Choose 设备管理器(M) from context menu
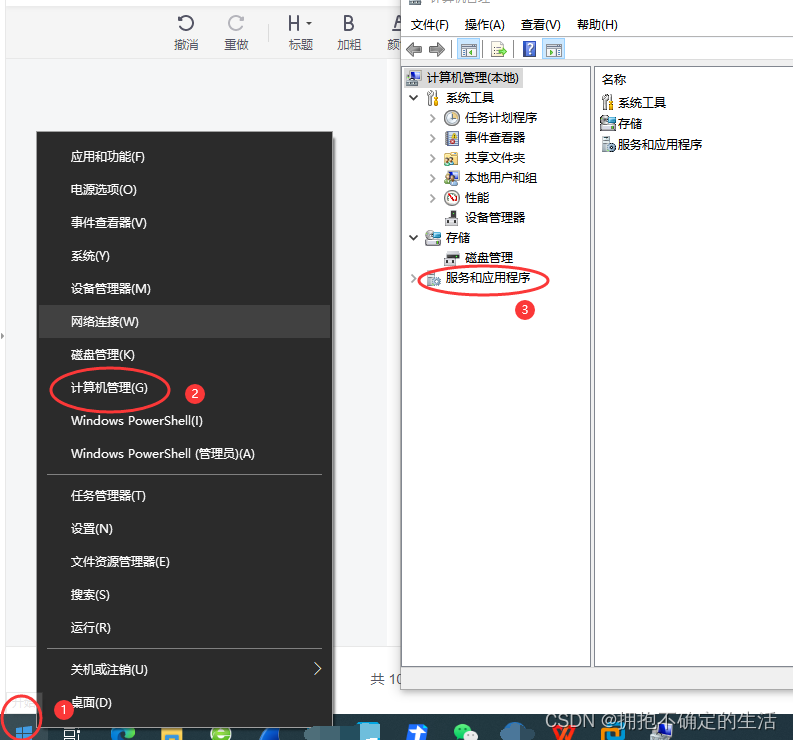Viewport: 793px width, 740px height. point(185,288)
